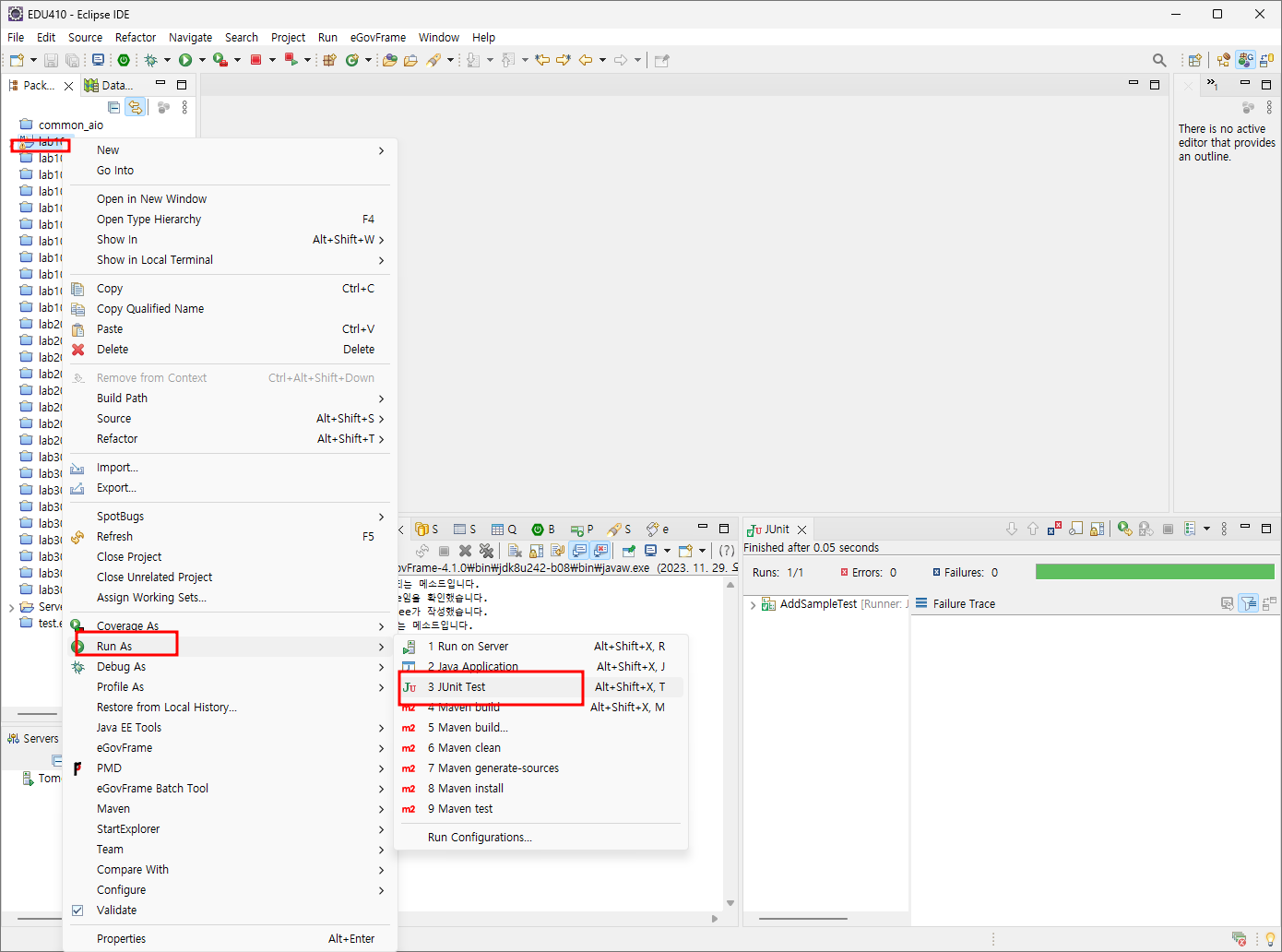Click the Save All toolbar icon

[72, 60]
